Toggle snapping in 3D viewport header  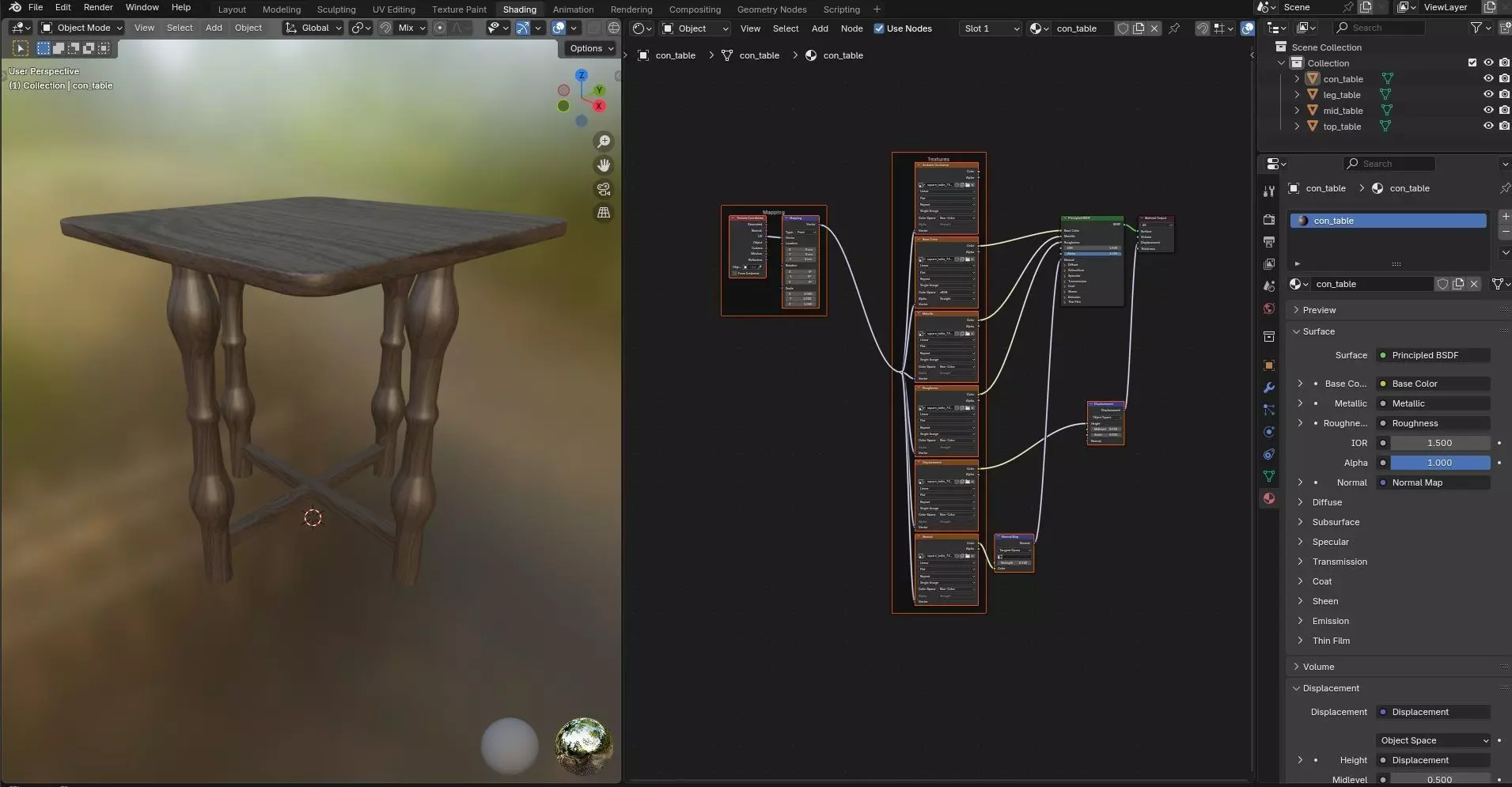click(x=385, y=28)
